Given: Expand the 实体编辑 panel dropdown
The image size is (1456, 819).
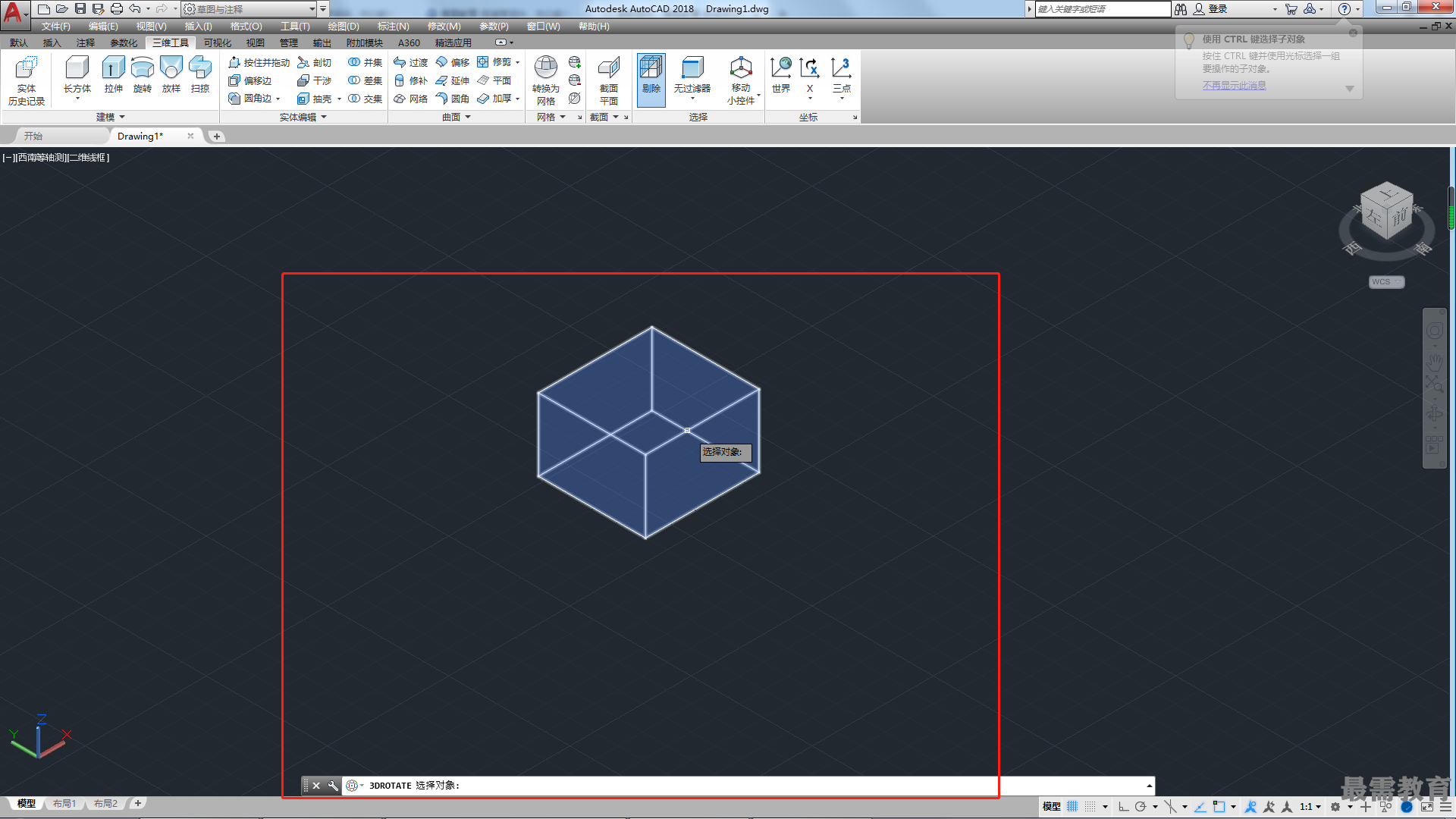Looking at the screenshot, I should pos(303,117).
